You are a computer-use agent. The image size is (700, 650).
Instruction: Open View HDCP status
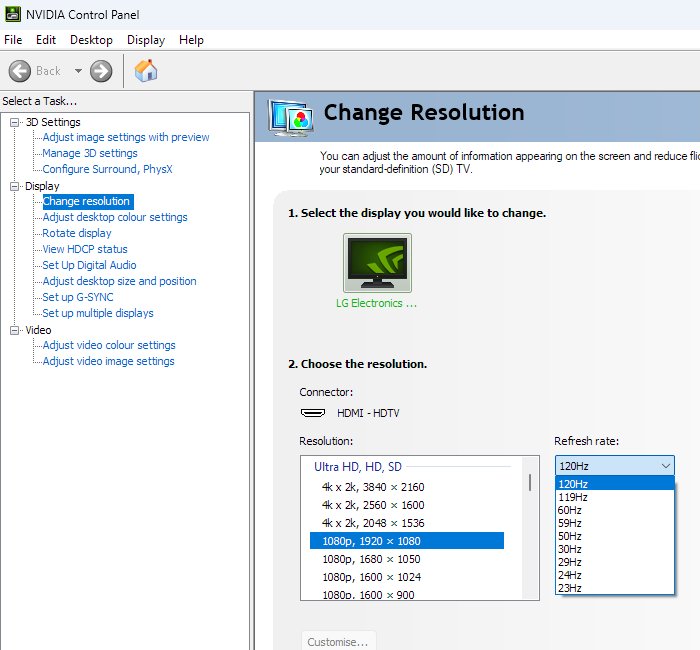[x=85, y=249]
